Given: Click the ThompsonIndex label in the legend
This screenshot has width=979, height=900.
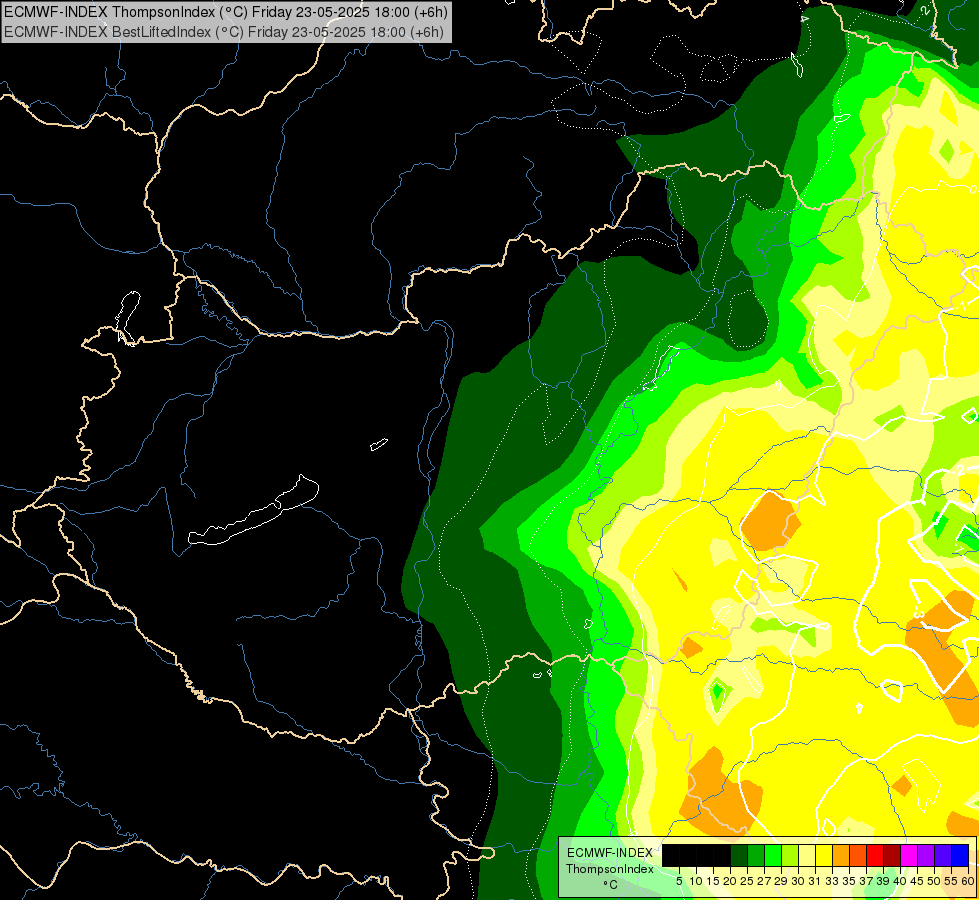Looking at the screenshot, I should coord(610,869).
